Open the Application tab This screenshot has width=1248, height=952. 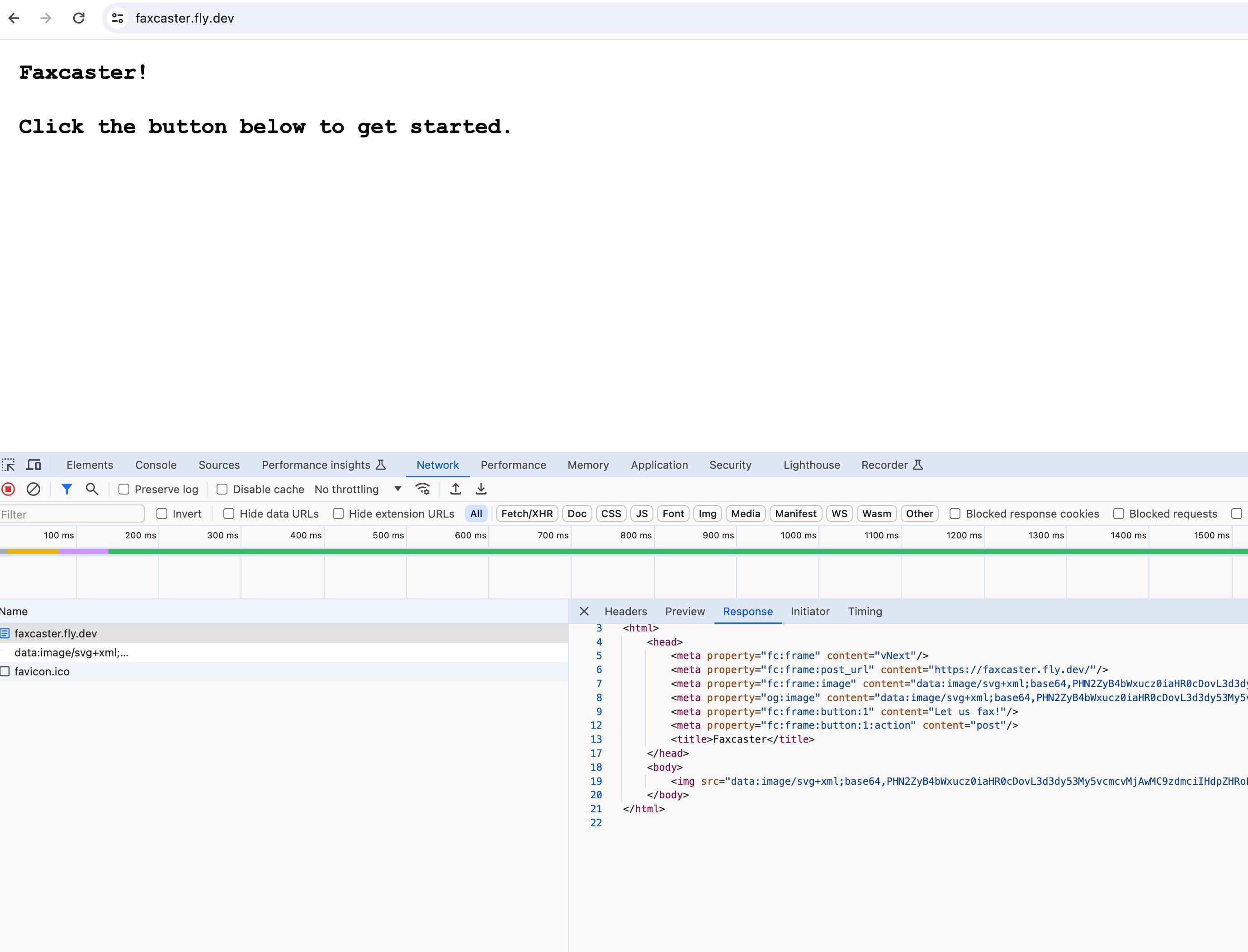coord(659,465)
